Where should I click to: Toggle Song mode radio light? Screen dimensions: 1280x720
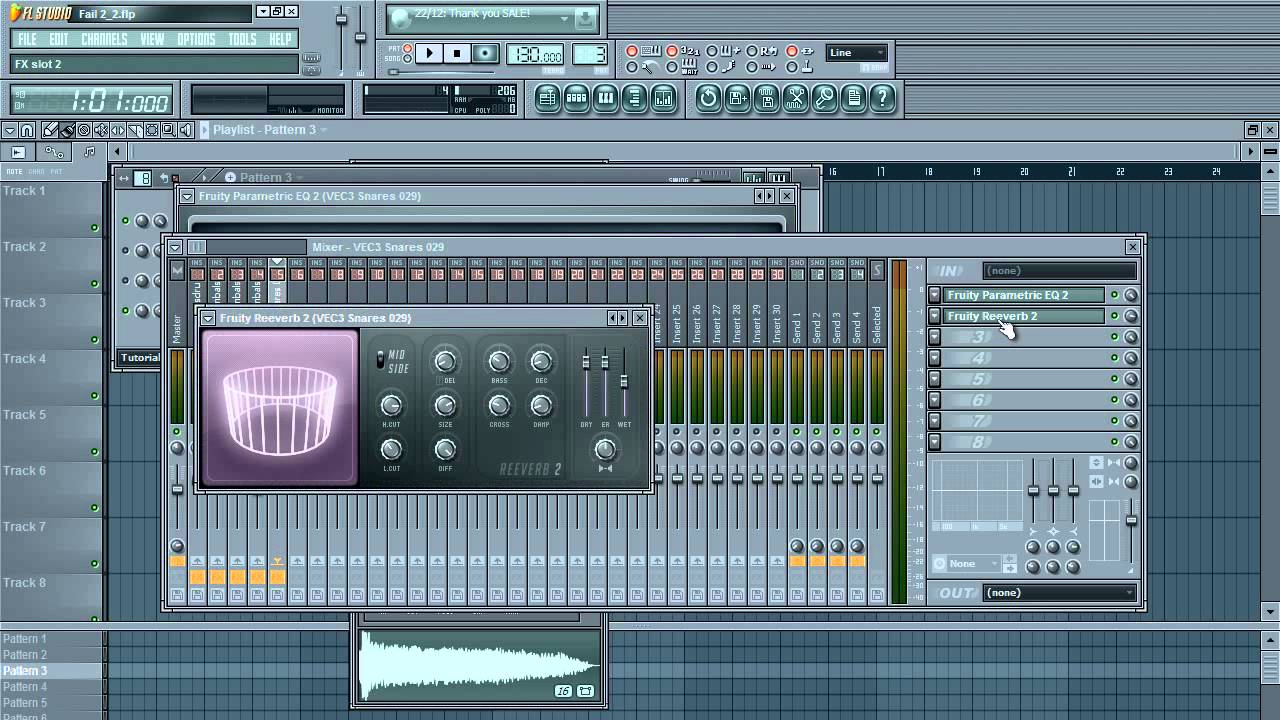click(x=407, y=59)
